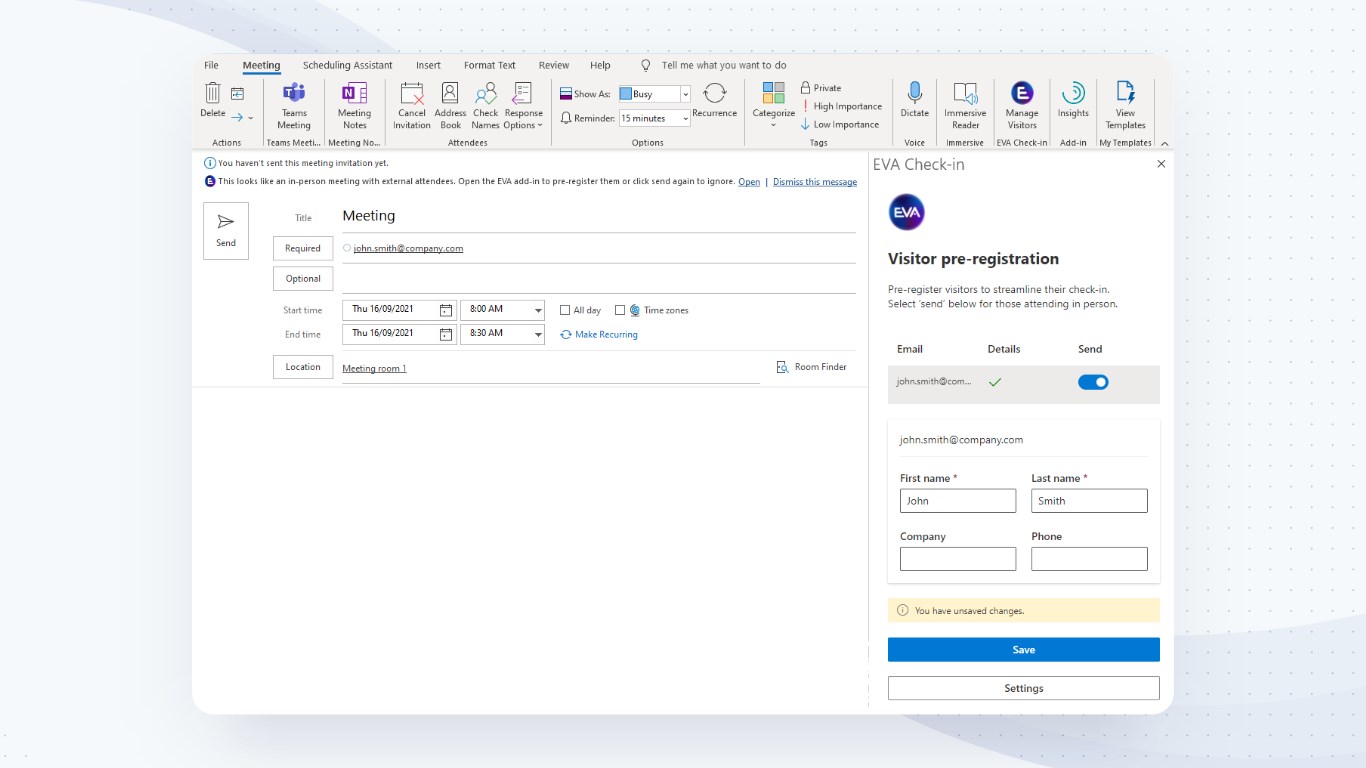Expand start time 8:00 AM dropdown

538,310
